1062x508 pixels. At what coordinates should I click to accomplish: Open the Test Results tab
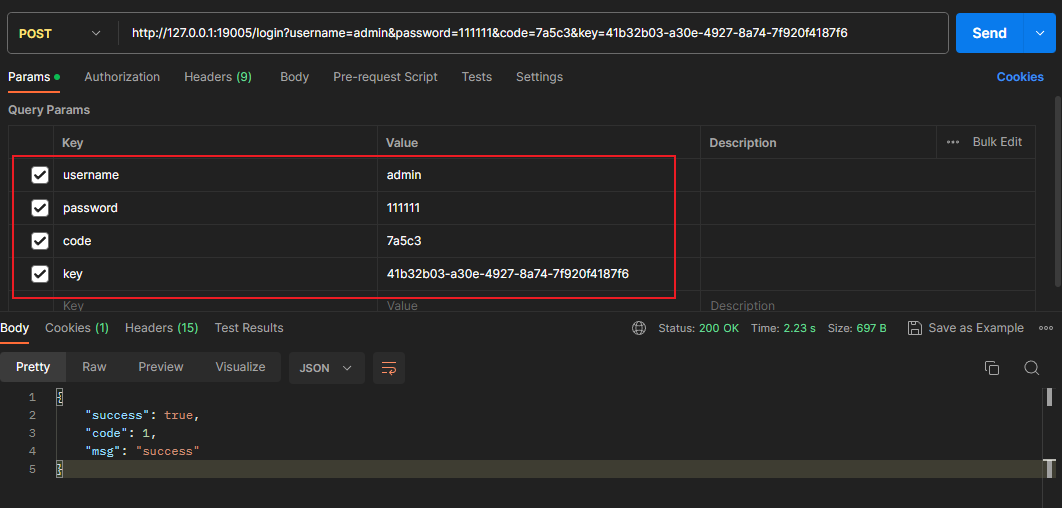(x=249, y=328)
